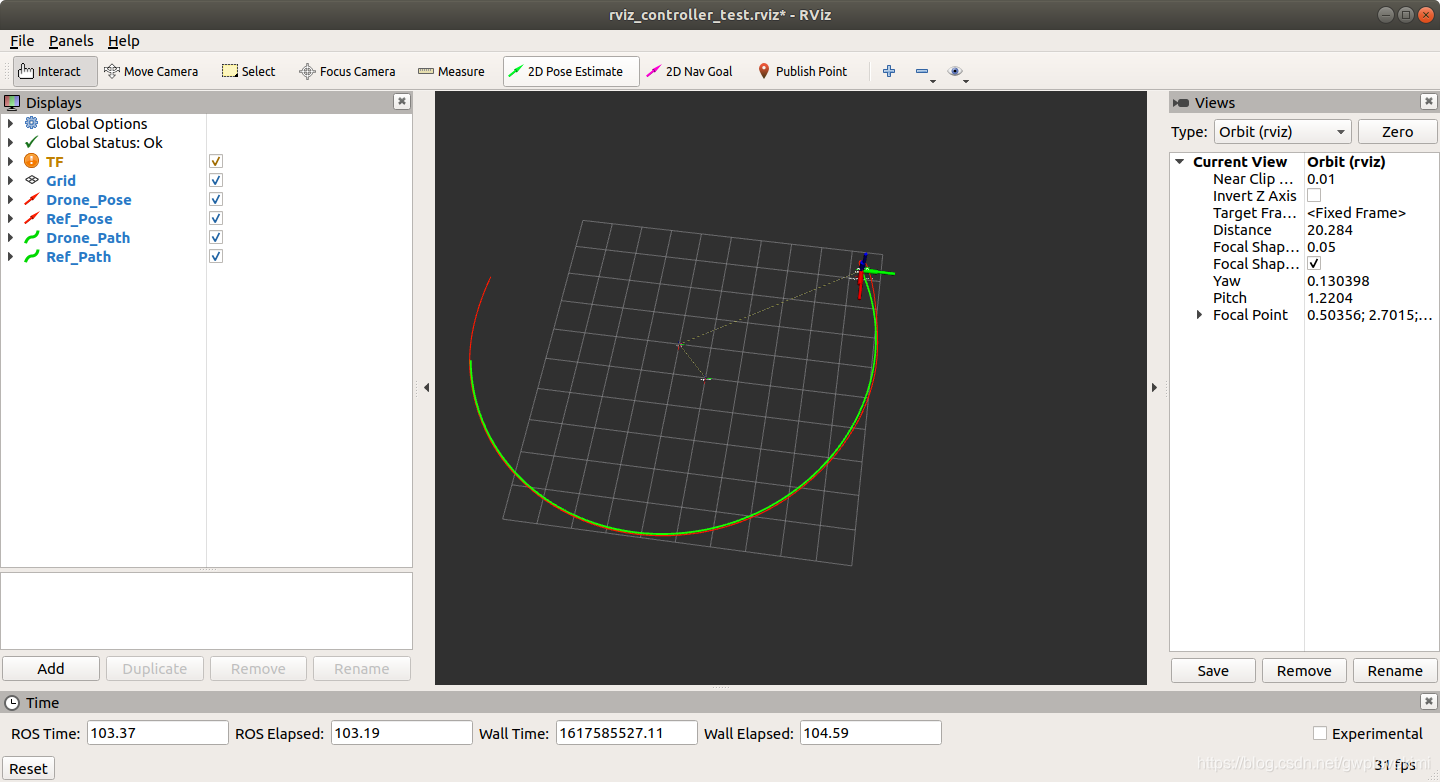Click the green Drone_Path icon

click(x=31, y=237)
